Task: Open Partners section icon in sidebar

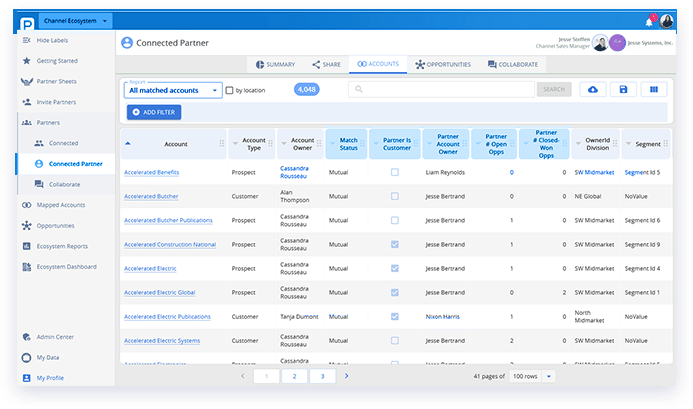Action: point(27,122)
